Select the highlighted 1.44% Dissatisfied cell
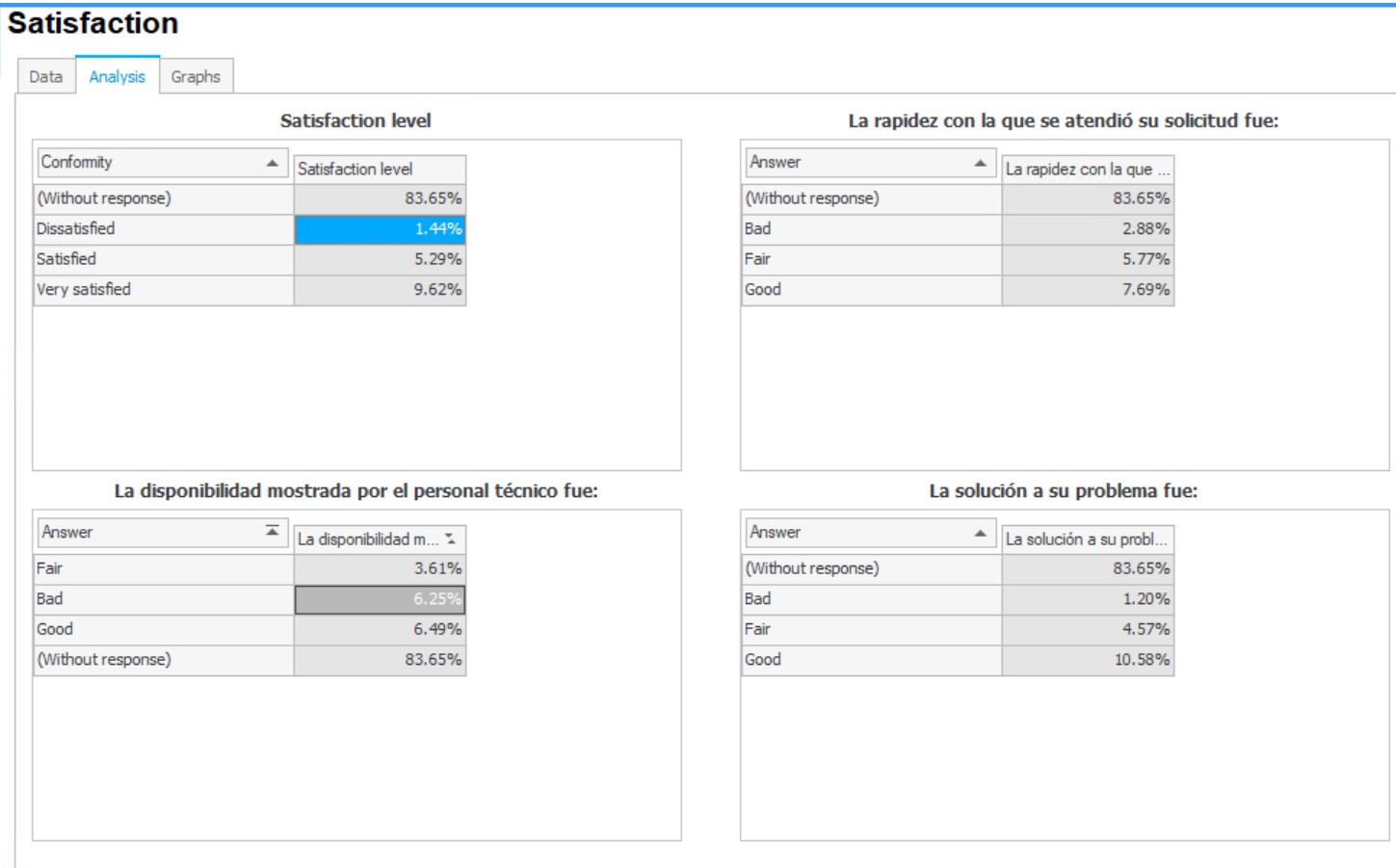 point(380,229)
